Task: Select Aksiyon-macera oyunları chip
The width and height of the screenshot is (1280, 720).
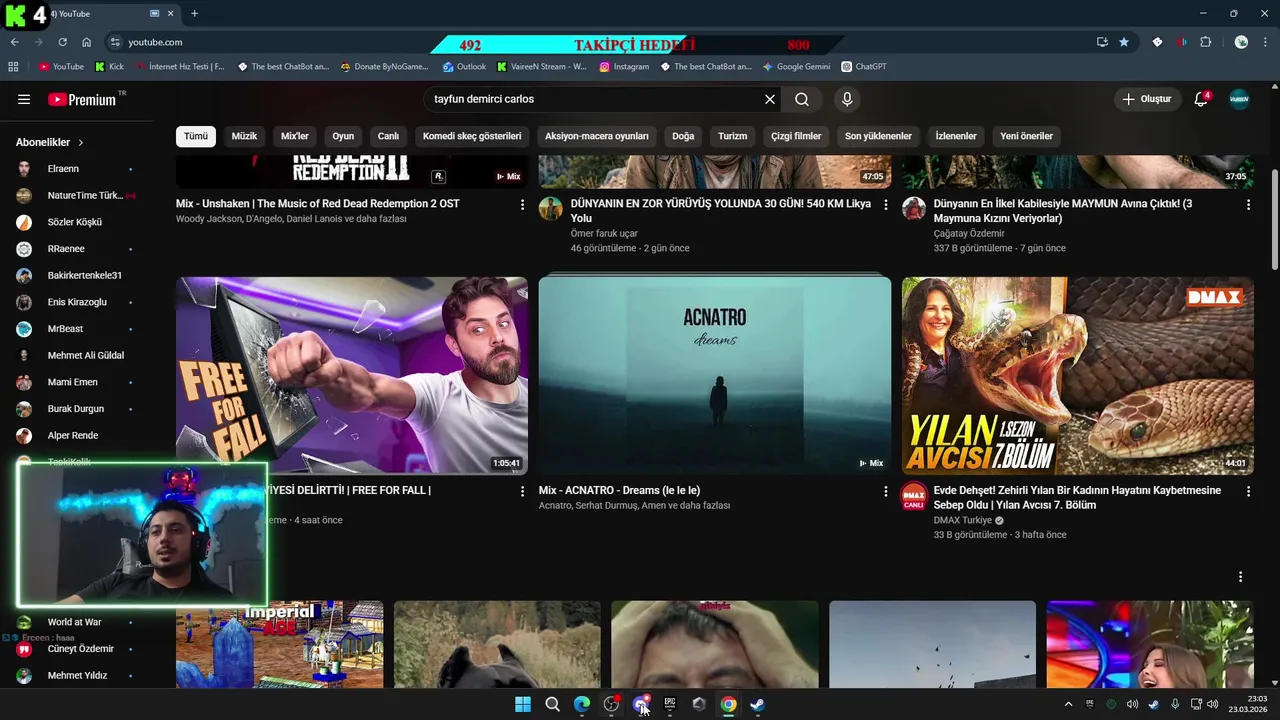Action: (x=597, y=136)
